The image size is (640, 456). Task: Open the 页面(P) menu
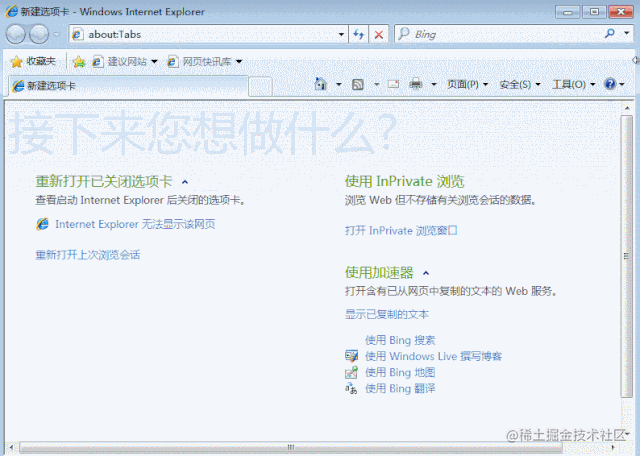point(467,85)
